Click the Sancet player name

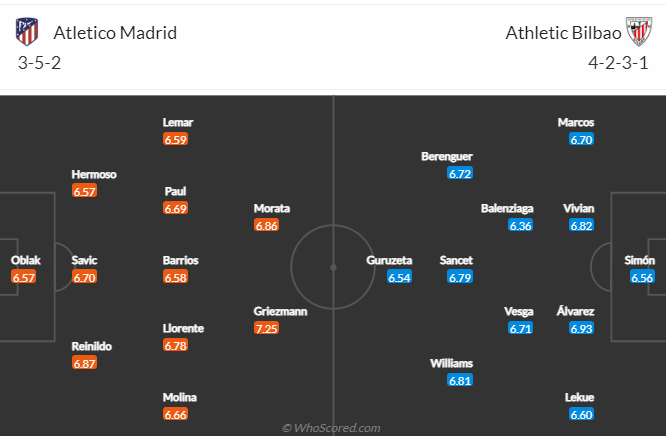(456, 260)
